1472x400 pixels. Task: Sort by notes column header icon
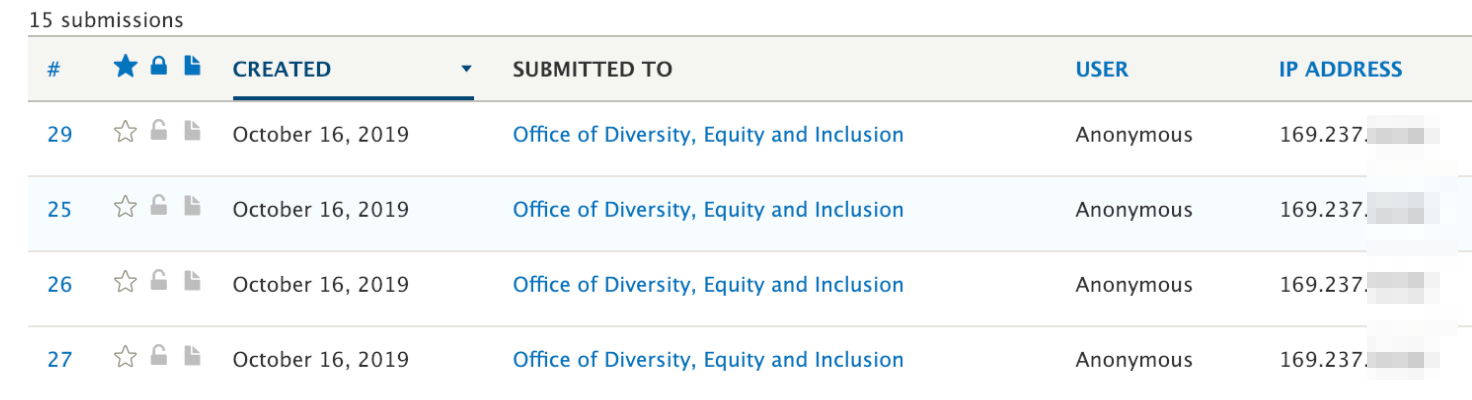tap(192, 67)
